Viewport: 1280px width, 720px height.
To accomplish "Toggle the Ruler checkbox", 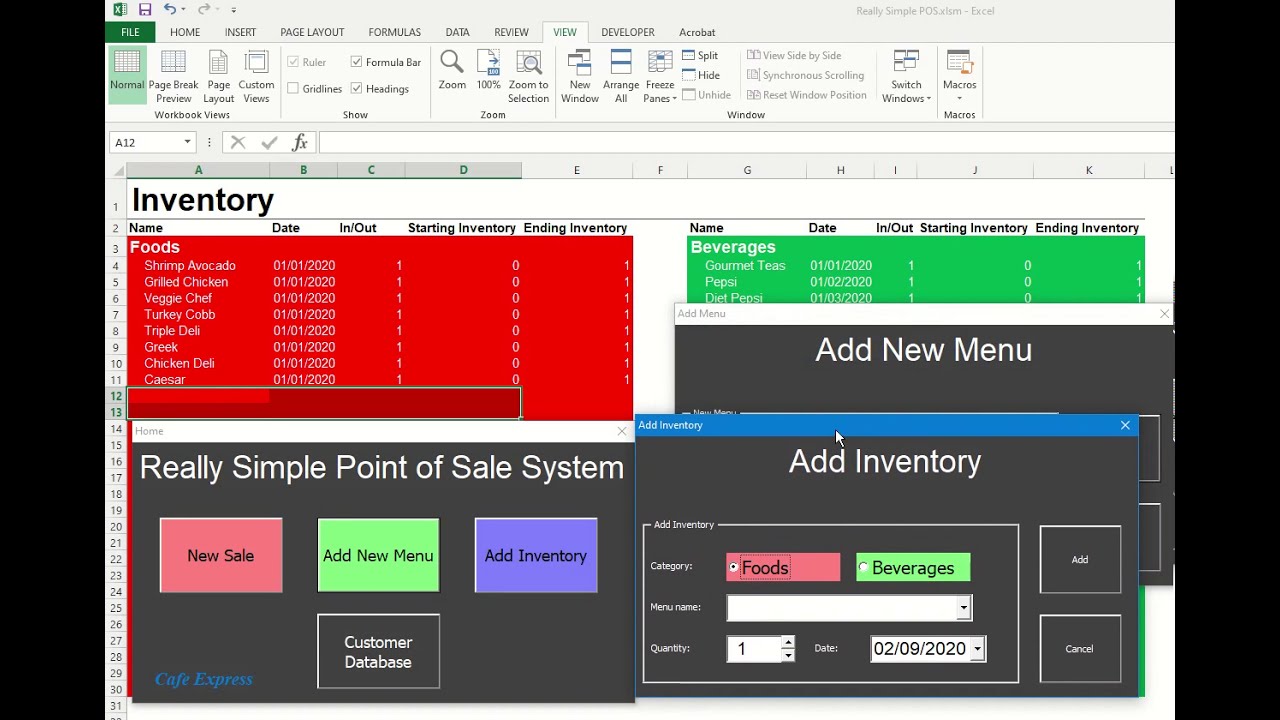I will tap(293, 62).
